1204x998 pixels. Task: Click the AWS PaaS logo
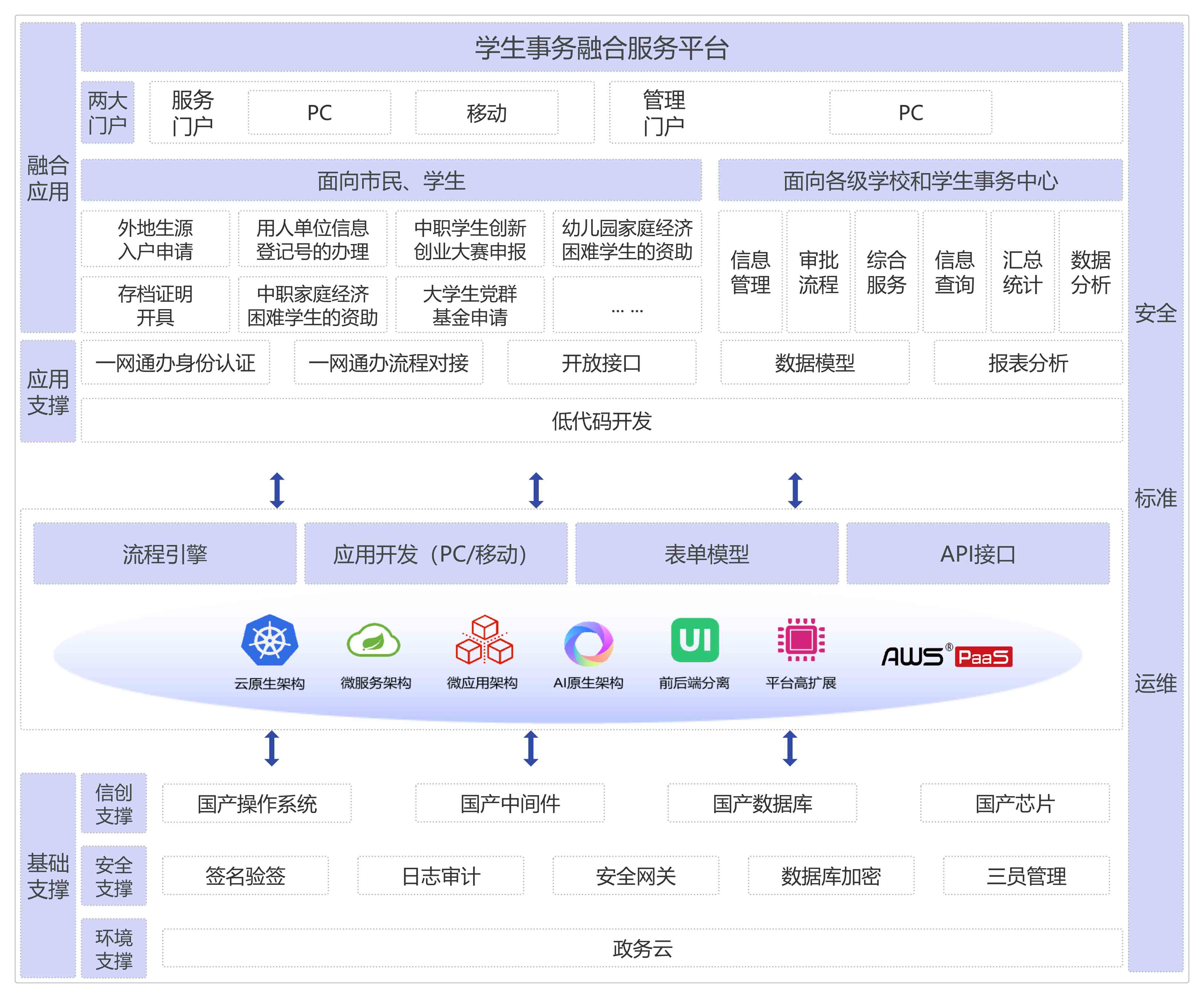(x=947, y=656)
